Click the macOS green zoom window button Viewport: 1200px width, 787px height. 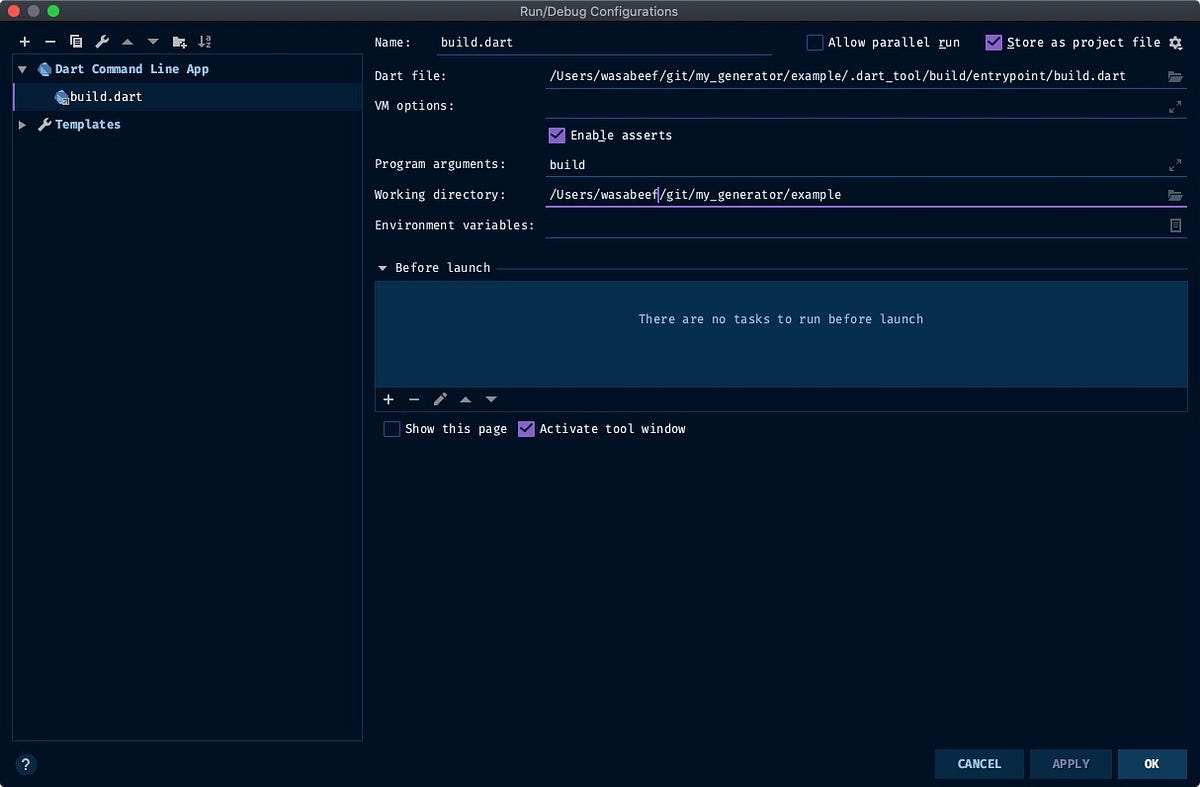pyautogui.click(x=53, y=11)
